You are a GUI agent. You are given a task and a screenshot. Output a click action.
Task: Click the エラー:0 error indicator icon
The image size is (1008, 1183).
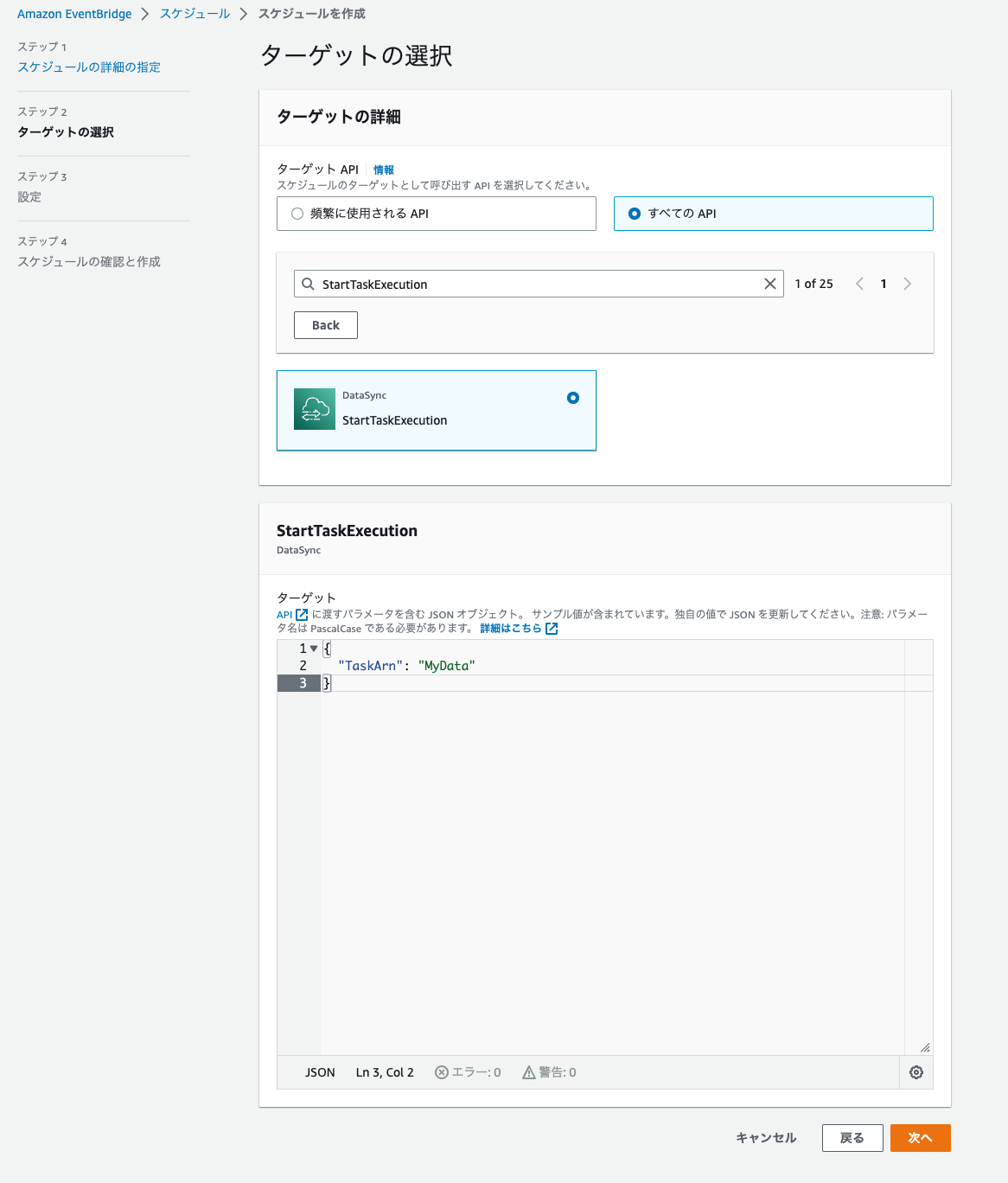[441, 1072]
